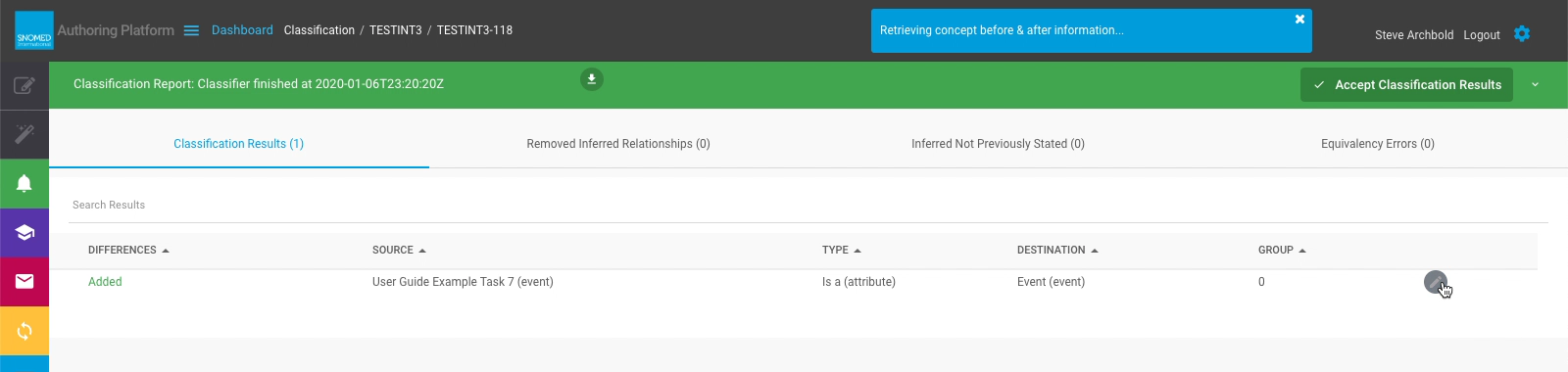Viewport: 1568px width, 372px height.
Task: Sort by the DESTINATION column
Action: pos(1057,251)
